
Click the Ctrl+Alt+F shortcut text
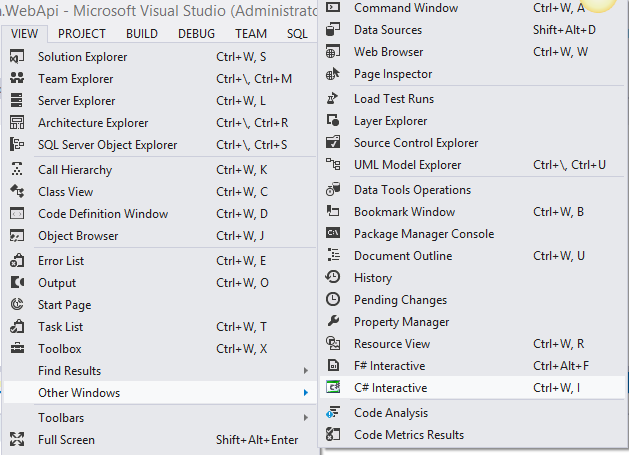[x=561, y=366]
